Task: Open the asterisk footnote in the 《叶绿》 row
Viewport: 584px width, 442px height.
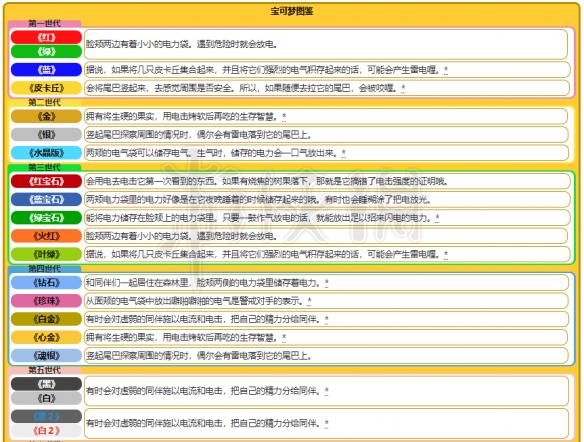Action: [446, 254]
